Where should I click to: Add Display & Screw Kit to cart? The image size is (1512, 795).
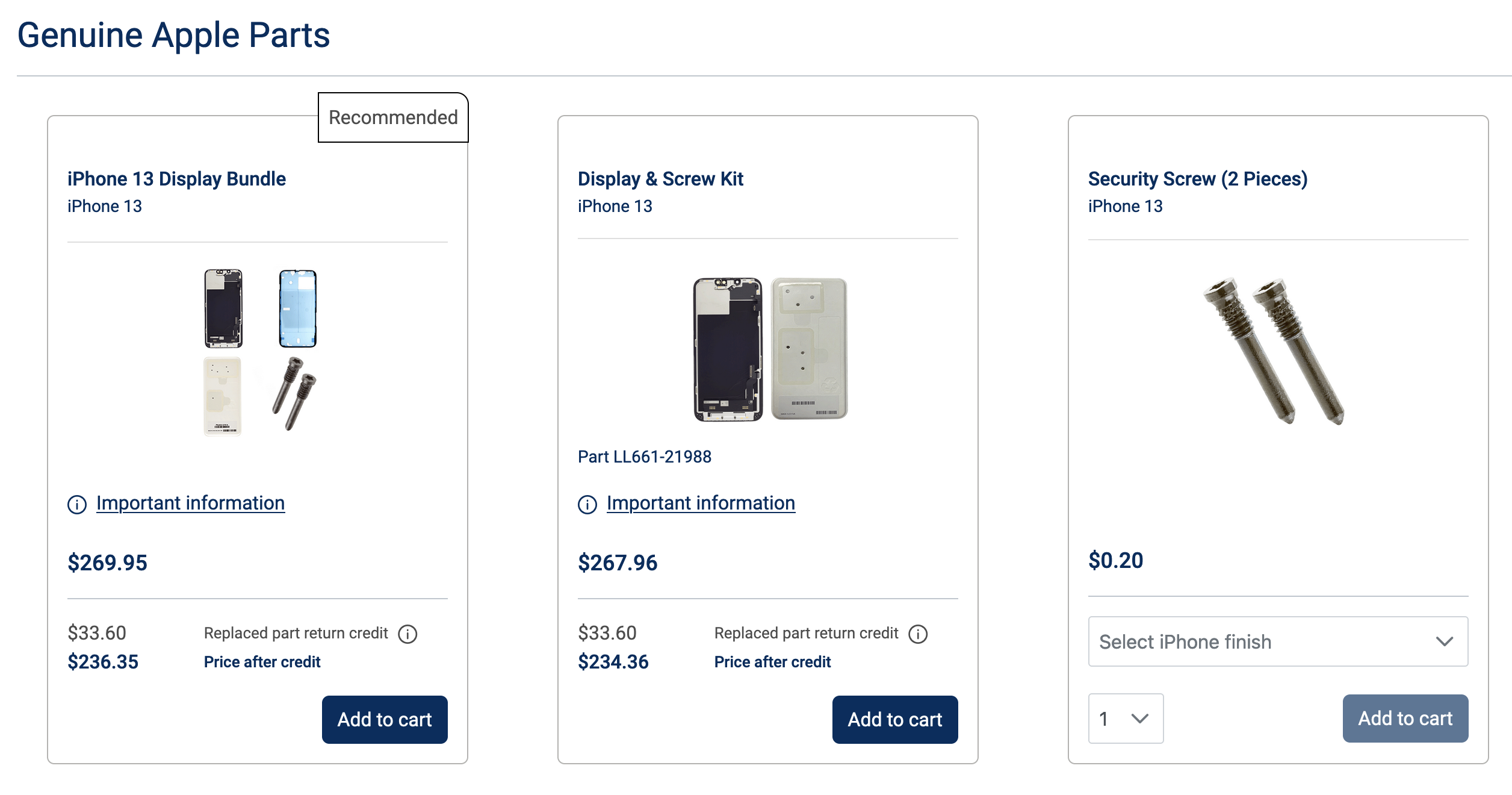click(x=895, y=719)
